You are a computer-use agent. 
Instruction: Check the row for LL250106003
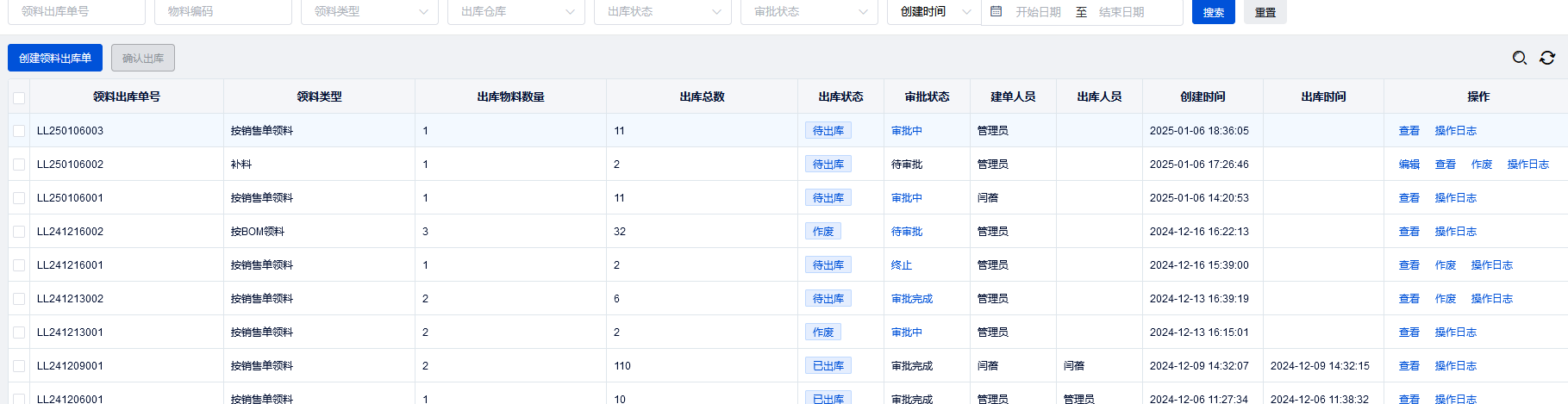point(19,131)
